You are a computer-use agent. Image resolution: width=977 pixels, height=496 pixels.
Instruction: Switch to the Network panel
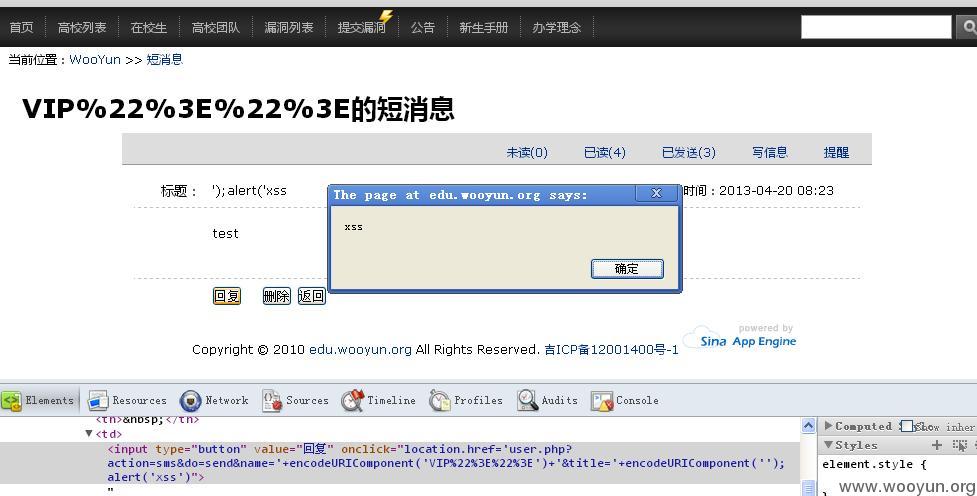[214, 401]
